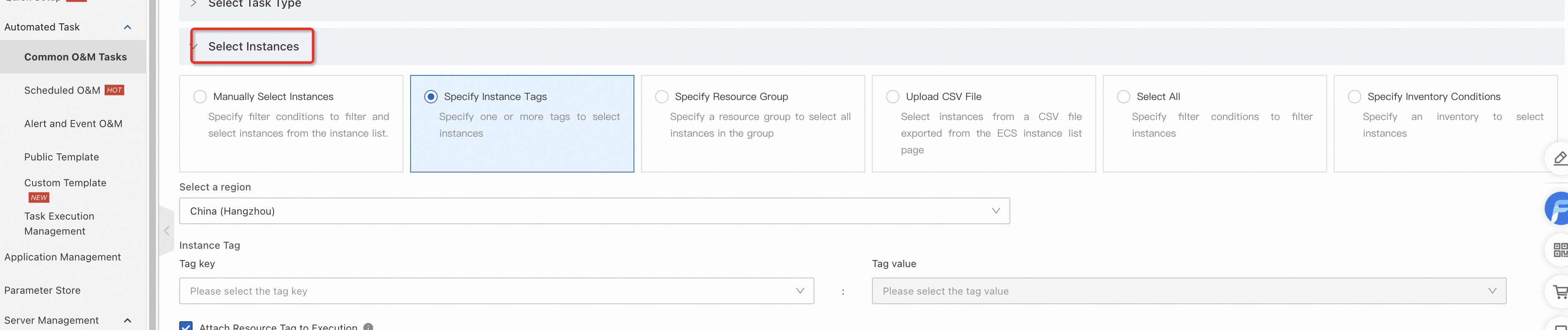Click the QR code floating icon
Screen dimensions: 1568x330
pyautogui.click(x=1560, y=250)
